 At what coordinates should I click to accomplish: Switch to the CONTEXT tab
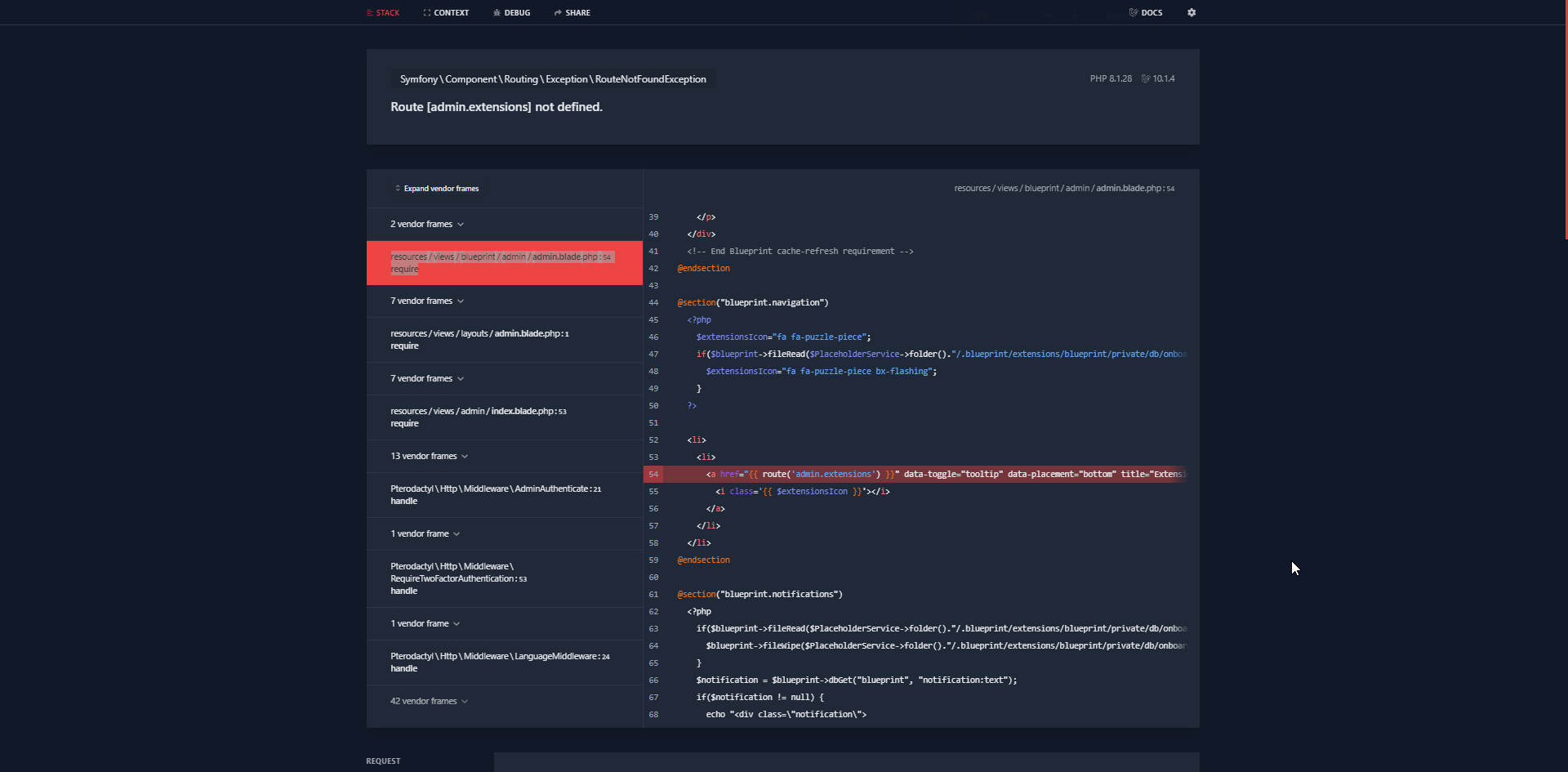tap(446, 12)
